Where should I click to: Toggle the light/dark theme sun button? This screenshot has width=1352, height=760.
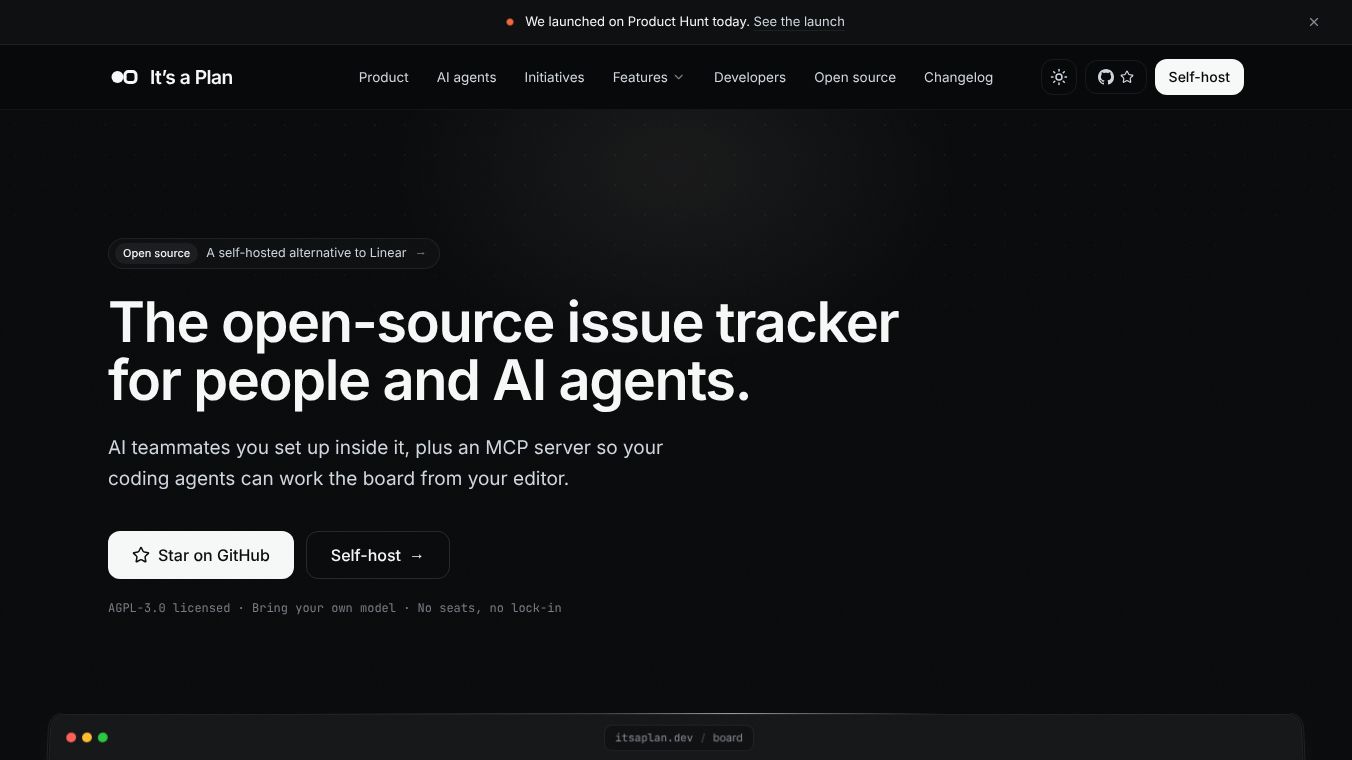tap(1059, 77)
